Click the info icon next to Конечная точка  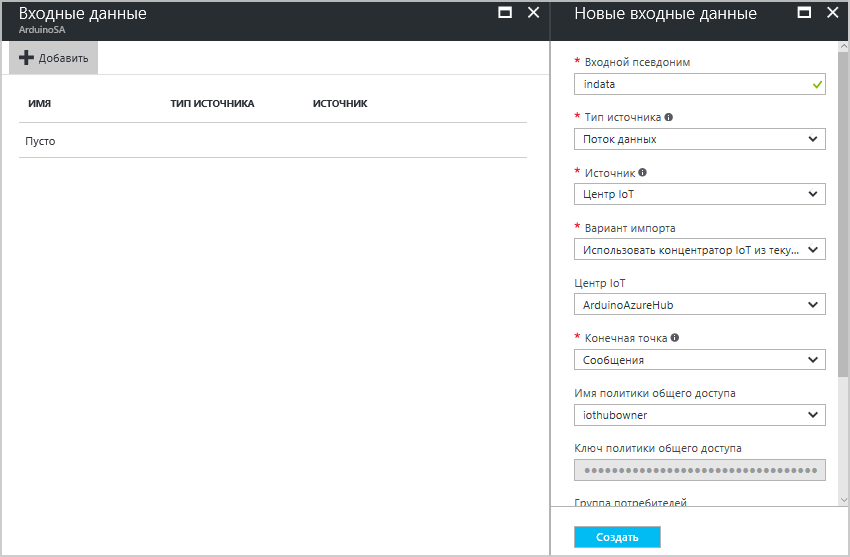point(675,338)
